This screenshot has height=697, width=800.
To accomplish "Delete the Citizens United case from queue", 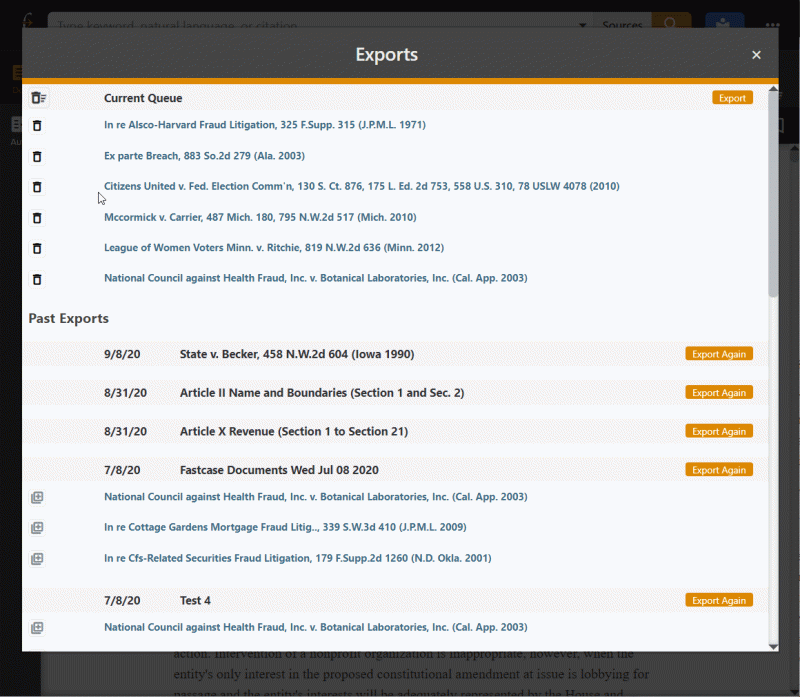I will point(37,187).
